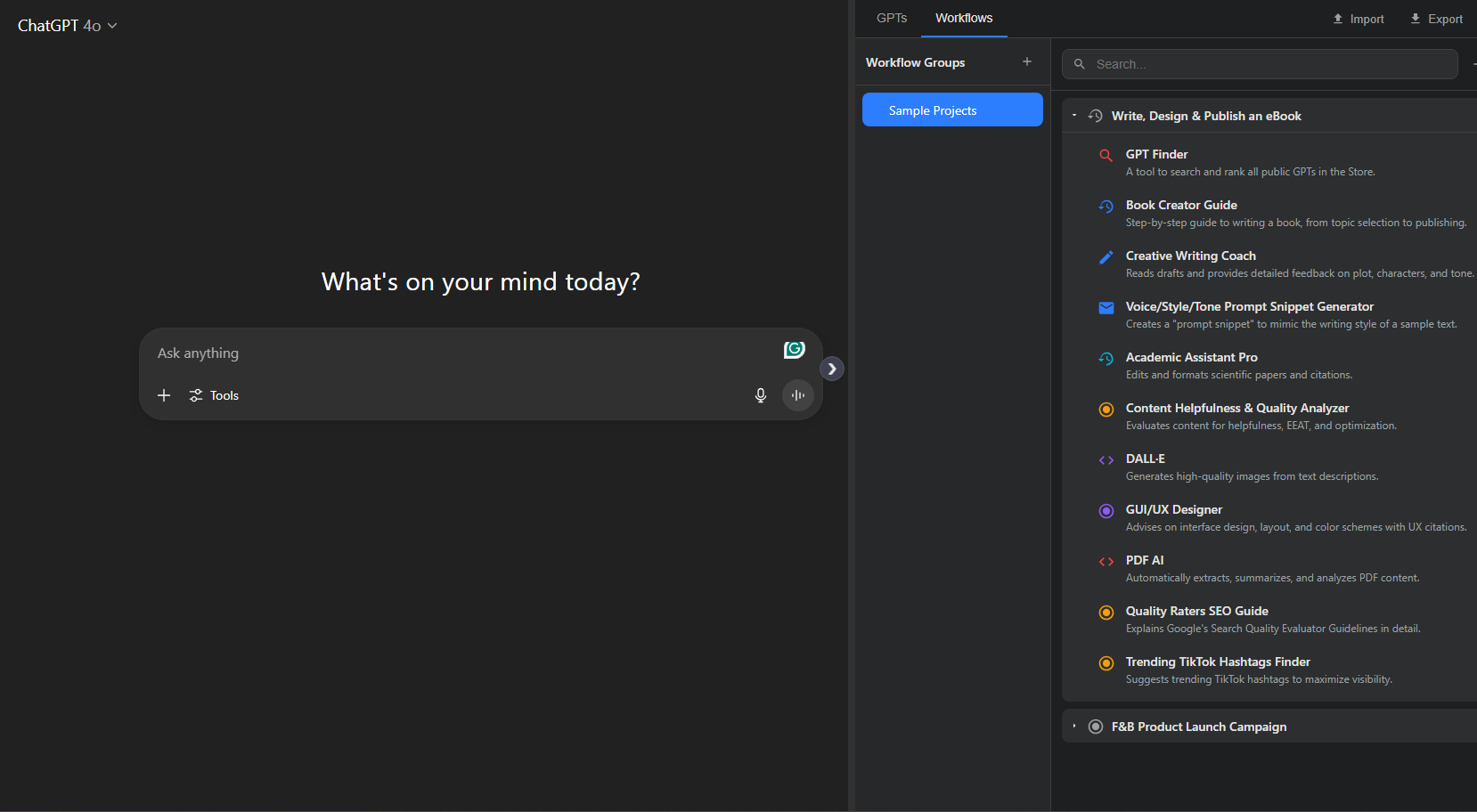Click the GPT Finder magnifier icon
This screenshot has width=1477, height=812.
tap(1106, 155)
